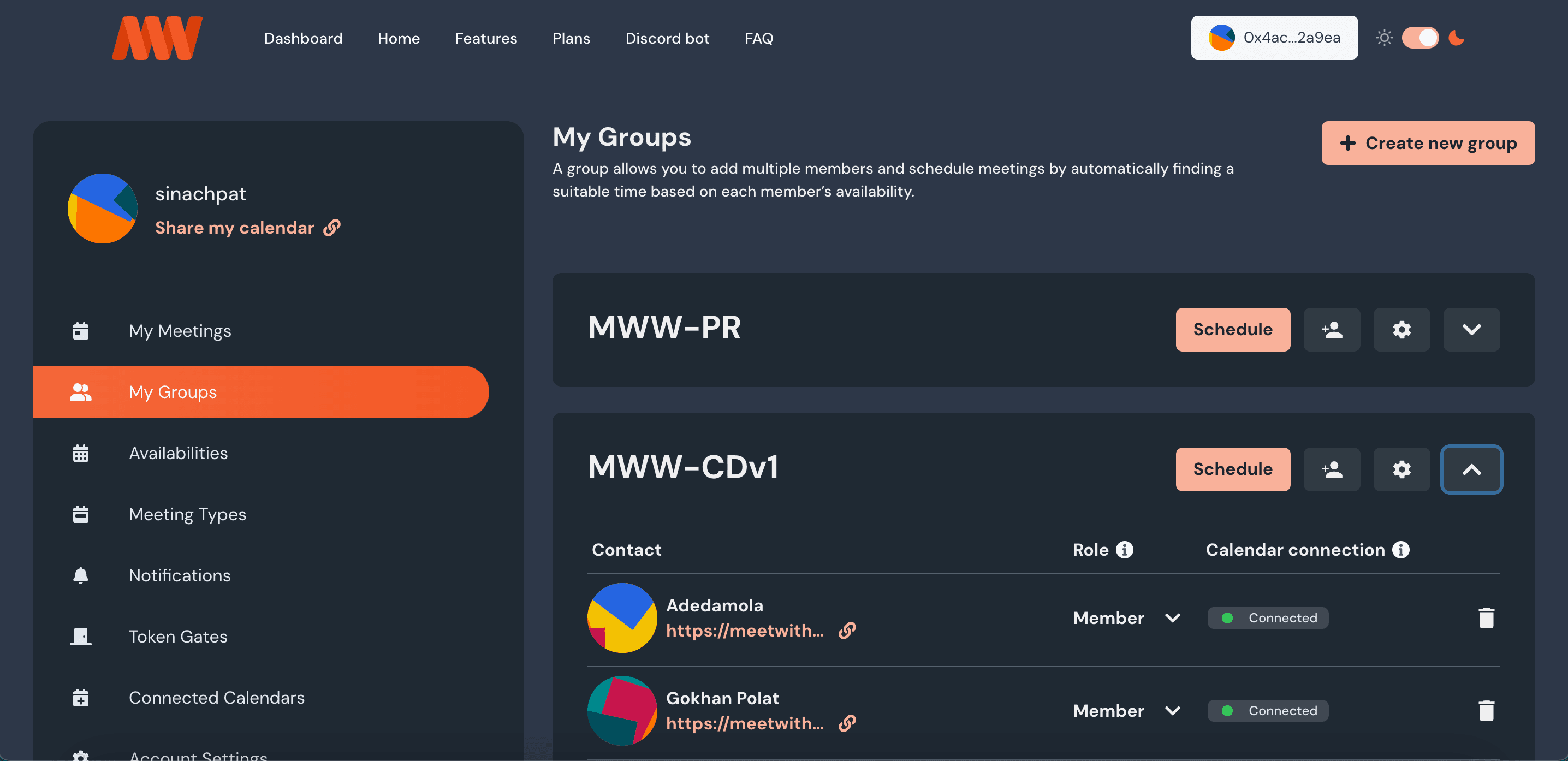
Task: Click Schedule button for MWW-PR
Action: (x=1233, y=329)
